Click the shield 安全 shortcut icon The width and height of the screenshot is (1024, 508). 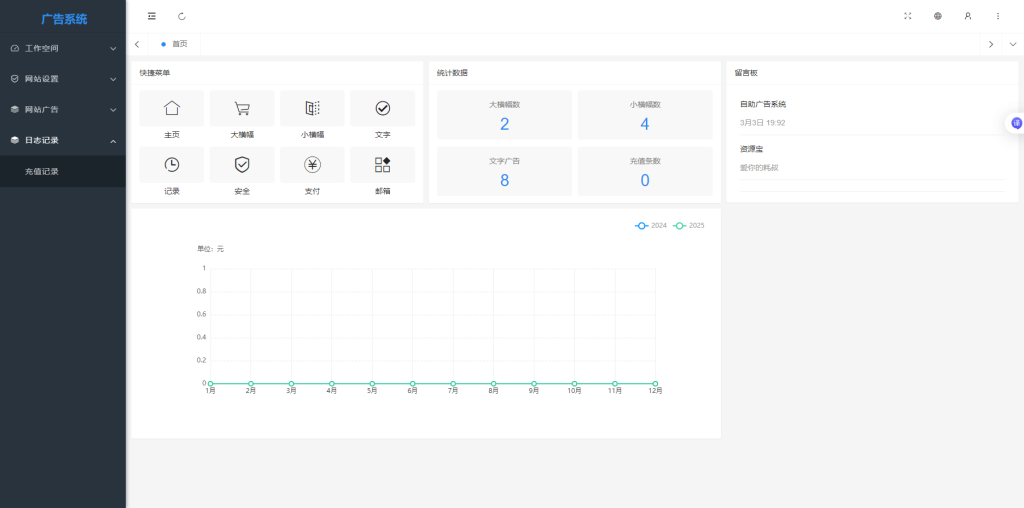(x=242, y=165)
